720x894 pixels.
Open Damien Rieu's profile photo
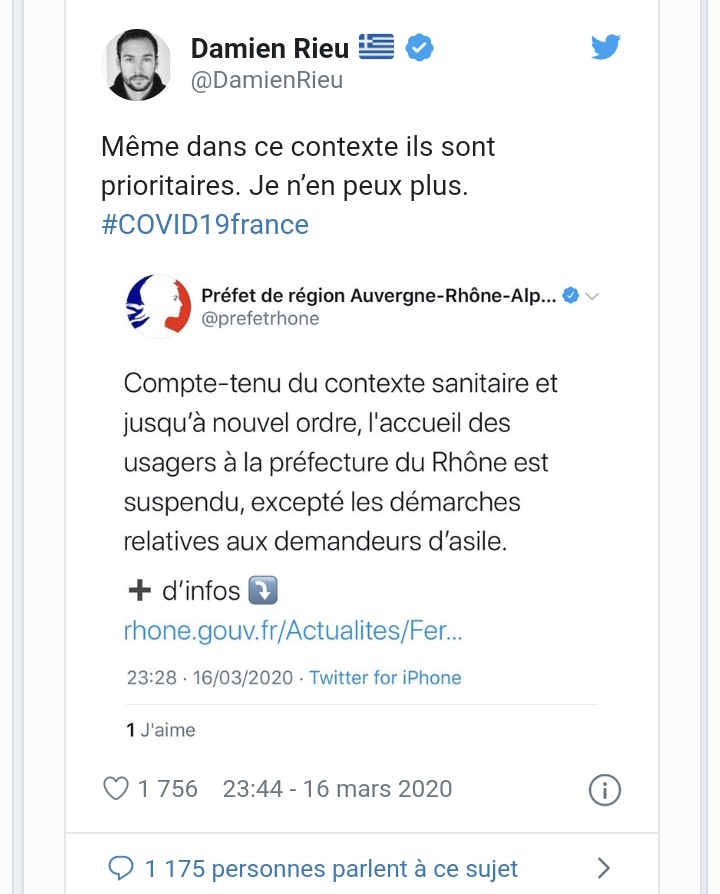[x=136, y=64]
